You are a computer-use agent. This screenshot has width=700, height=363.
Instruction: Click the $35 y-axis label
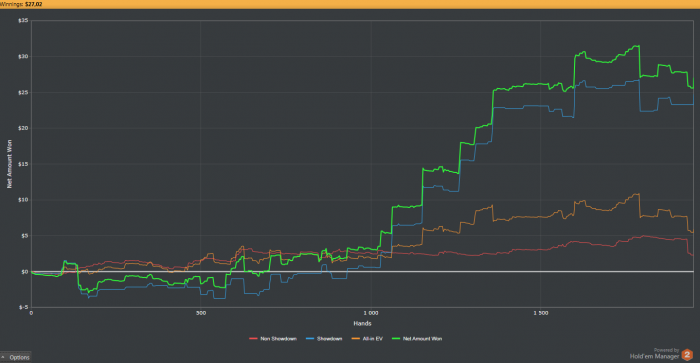(23, 21)
